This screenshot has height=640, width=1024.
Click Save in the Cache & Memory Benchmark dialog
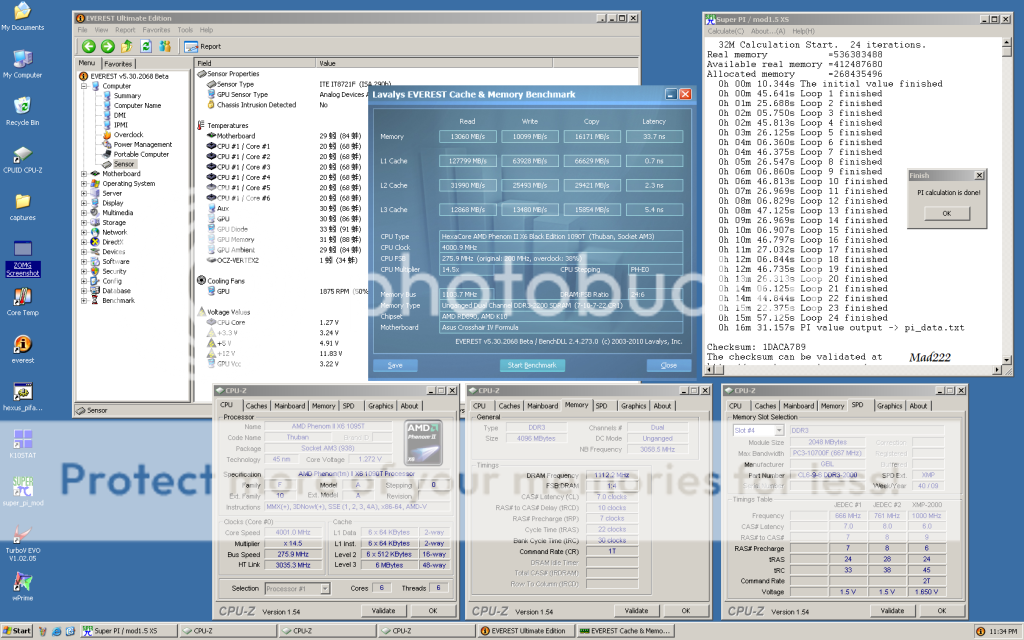pyautogui.click(x=395, y=365)
